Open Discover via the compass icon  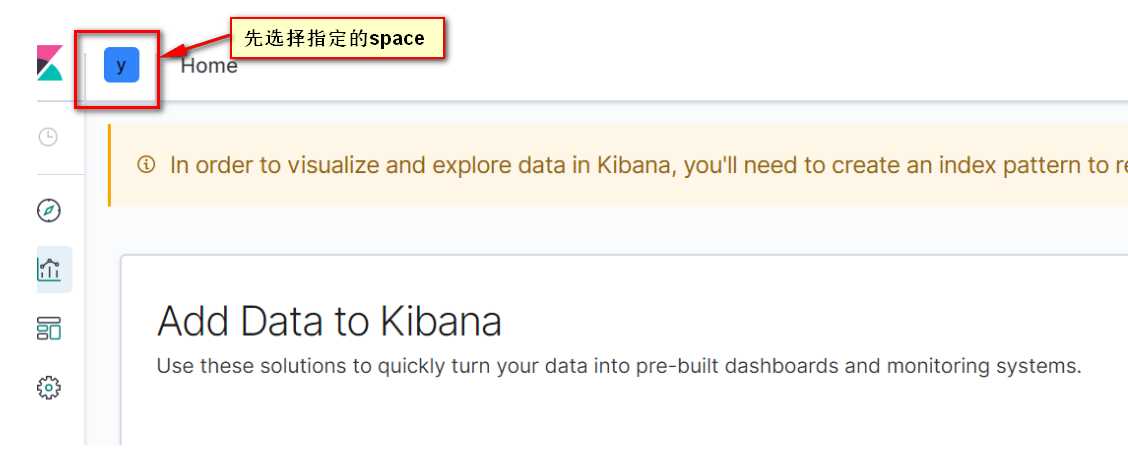click(49, 211)
